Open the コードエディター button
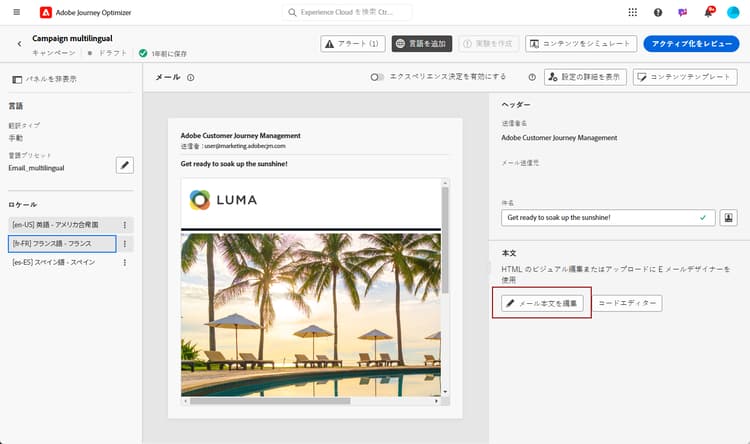 (x=627, y=303)
